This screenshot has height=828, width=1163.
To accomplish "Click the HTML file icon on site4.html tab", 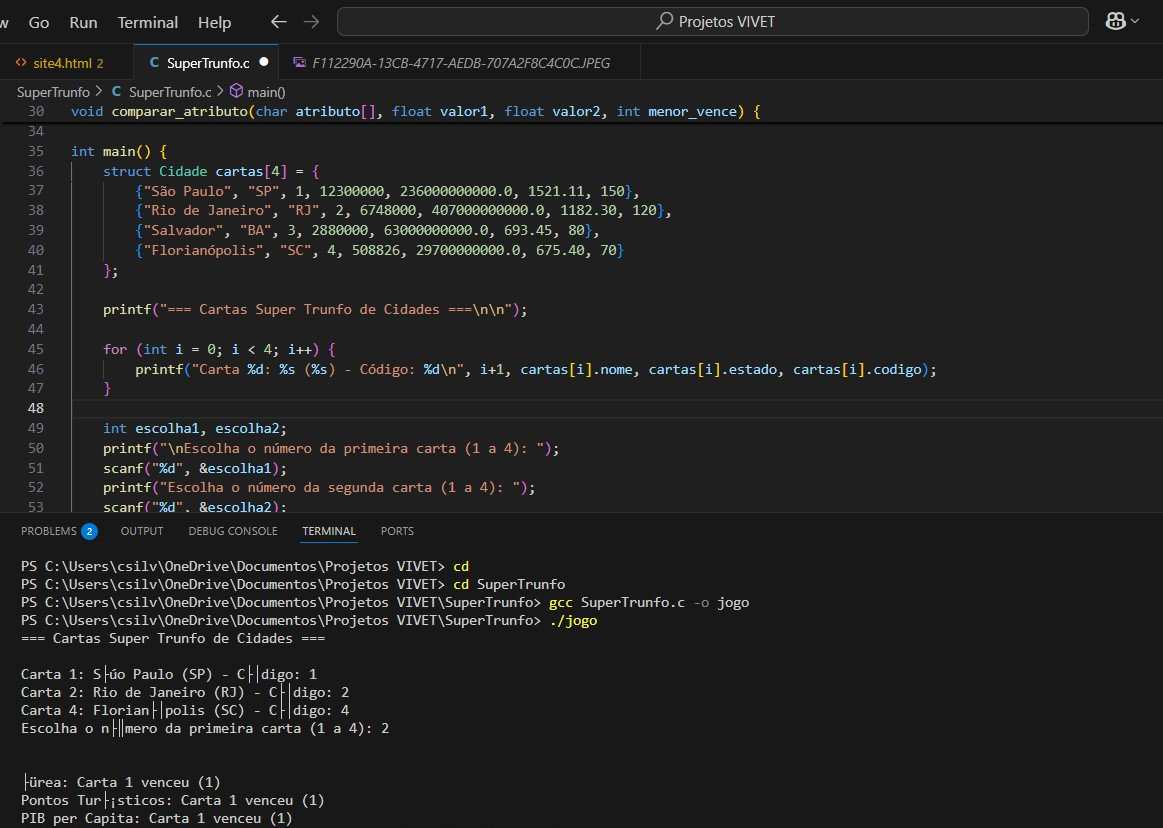I will 21,62.
